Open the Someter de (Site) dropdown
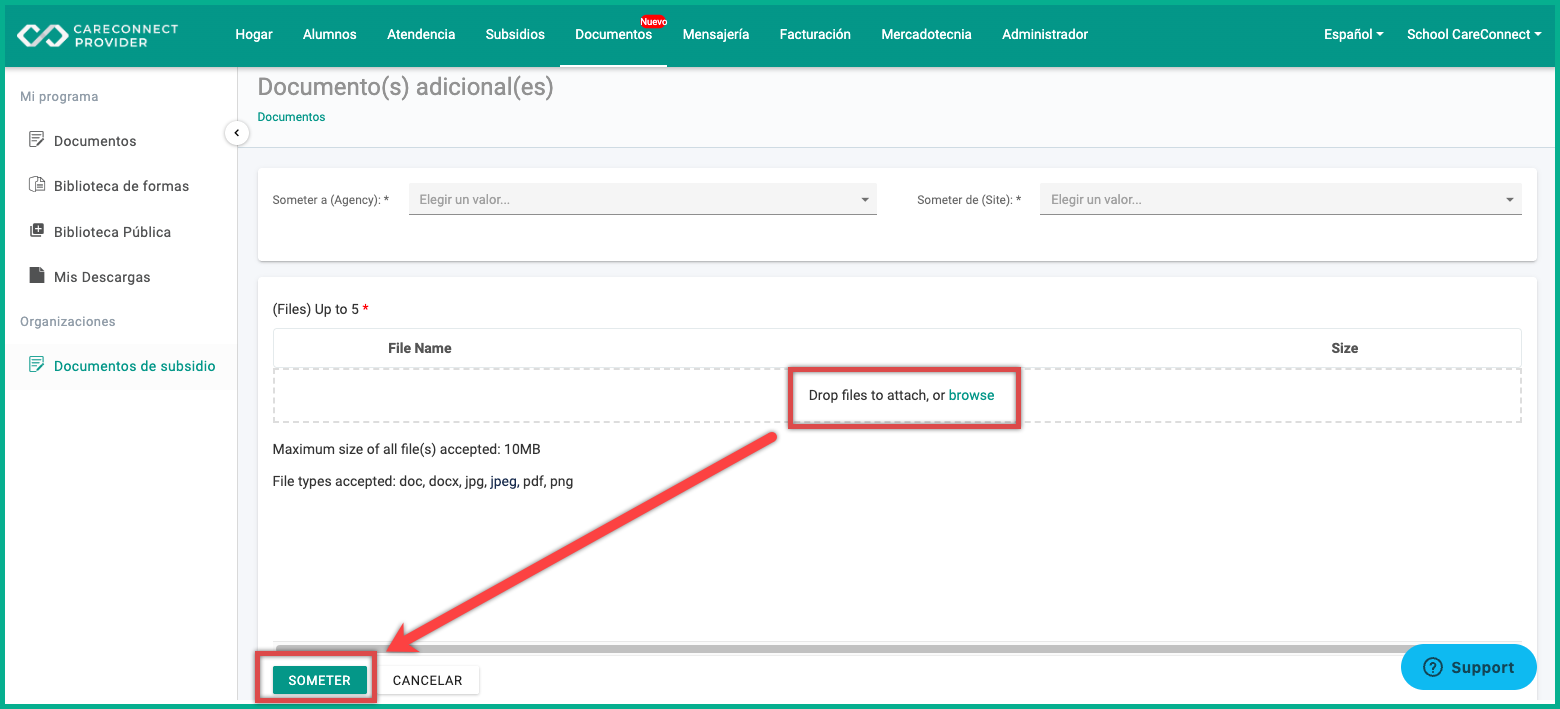1560x709 pixels. (1280, 199)
